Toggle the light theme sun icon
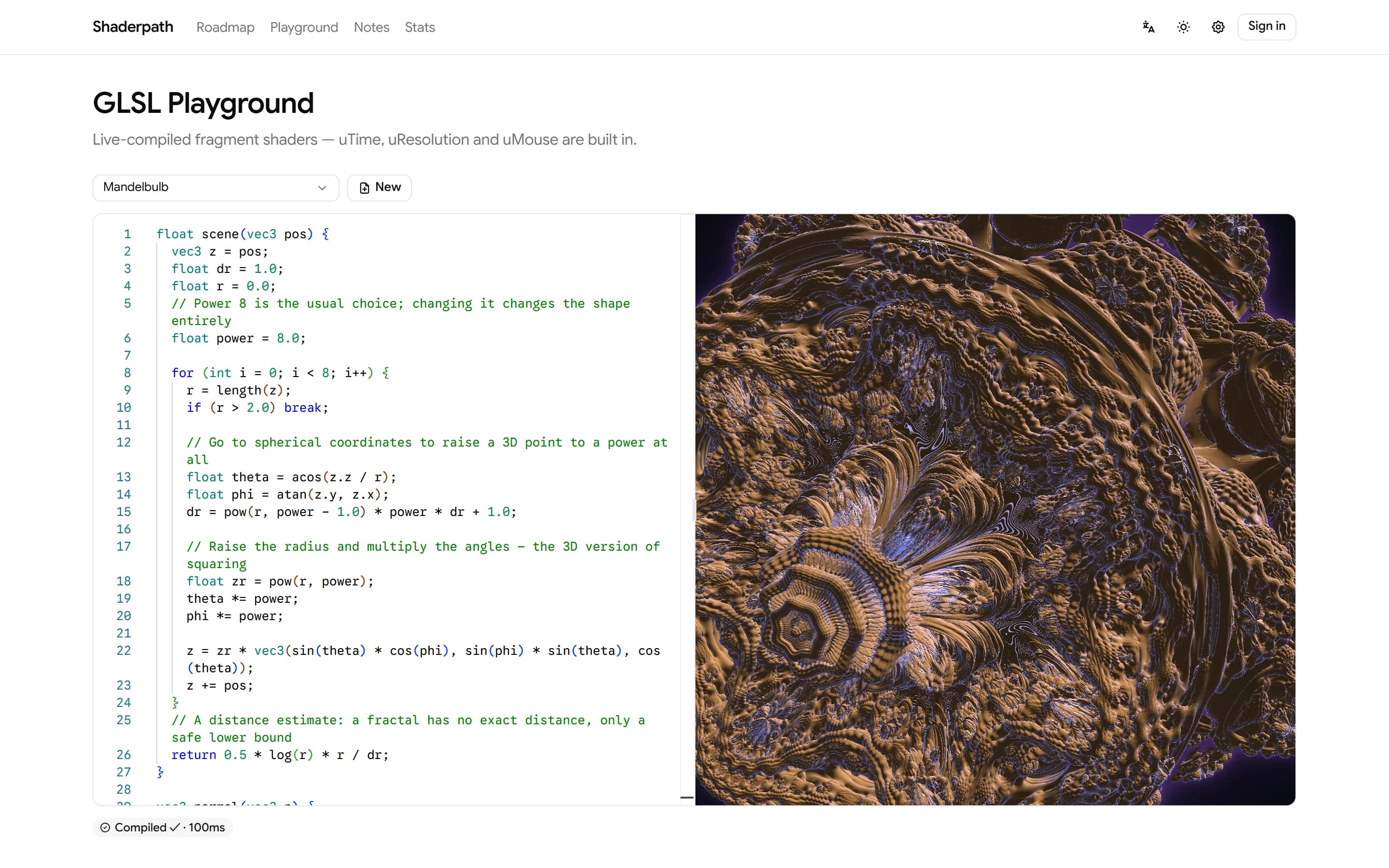Viewport: 1389px width, 868px height. click(1184, 27)
